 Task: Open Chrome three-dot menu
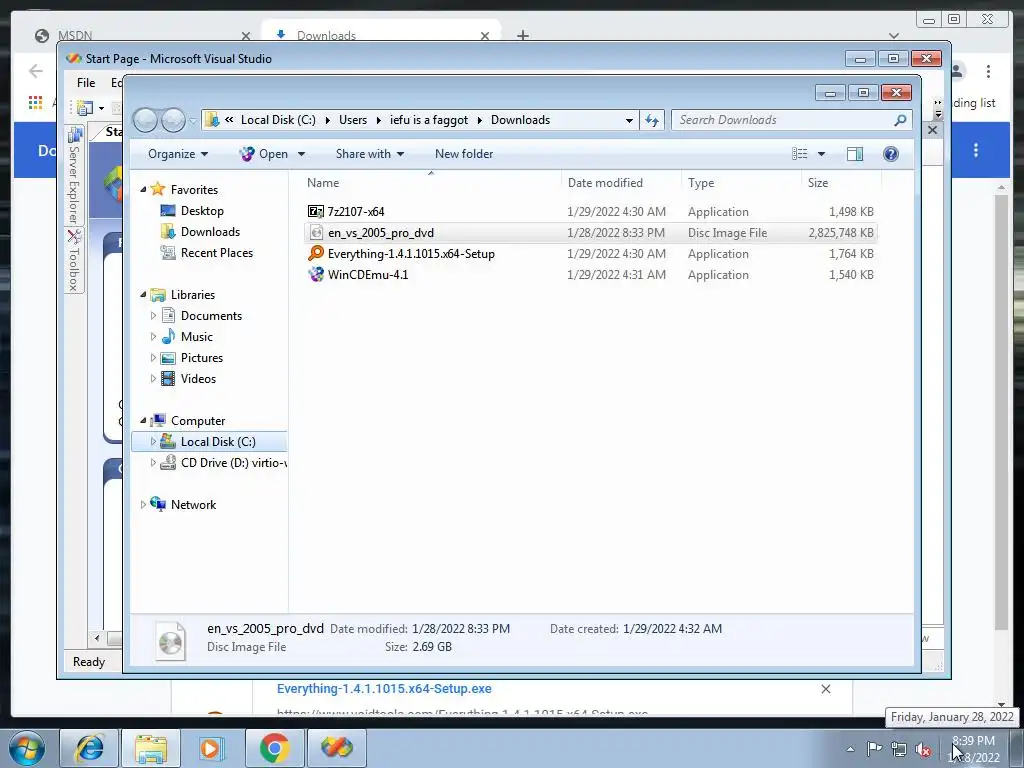click(988, 71)
